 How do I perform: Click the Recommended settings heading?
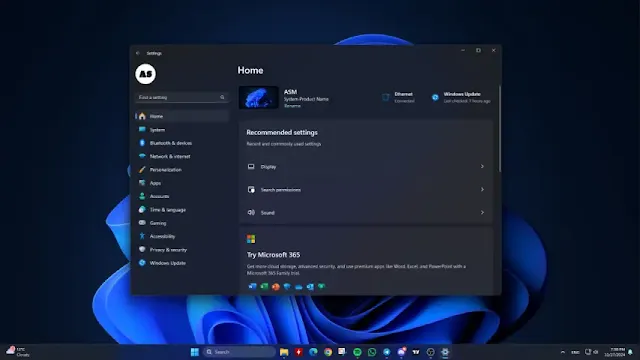(282, 132)
